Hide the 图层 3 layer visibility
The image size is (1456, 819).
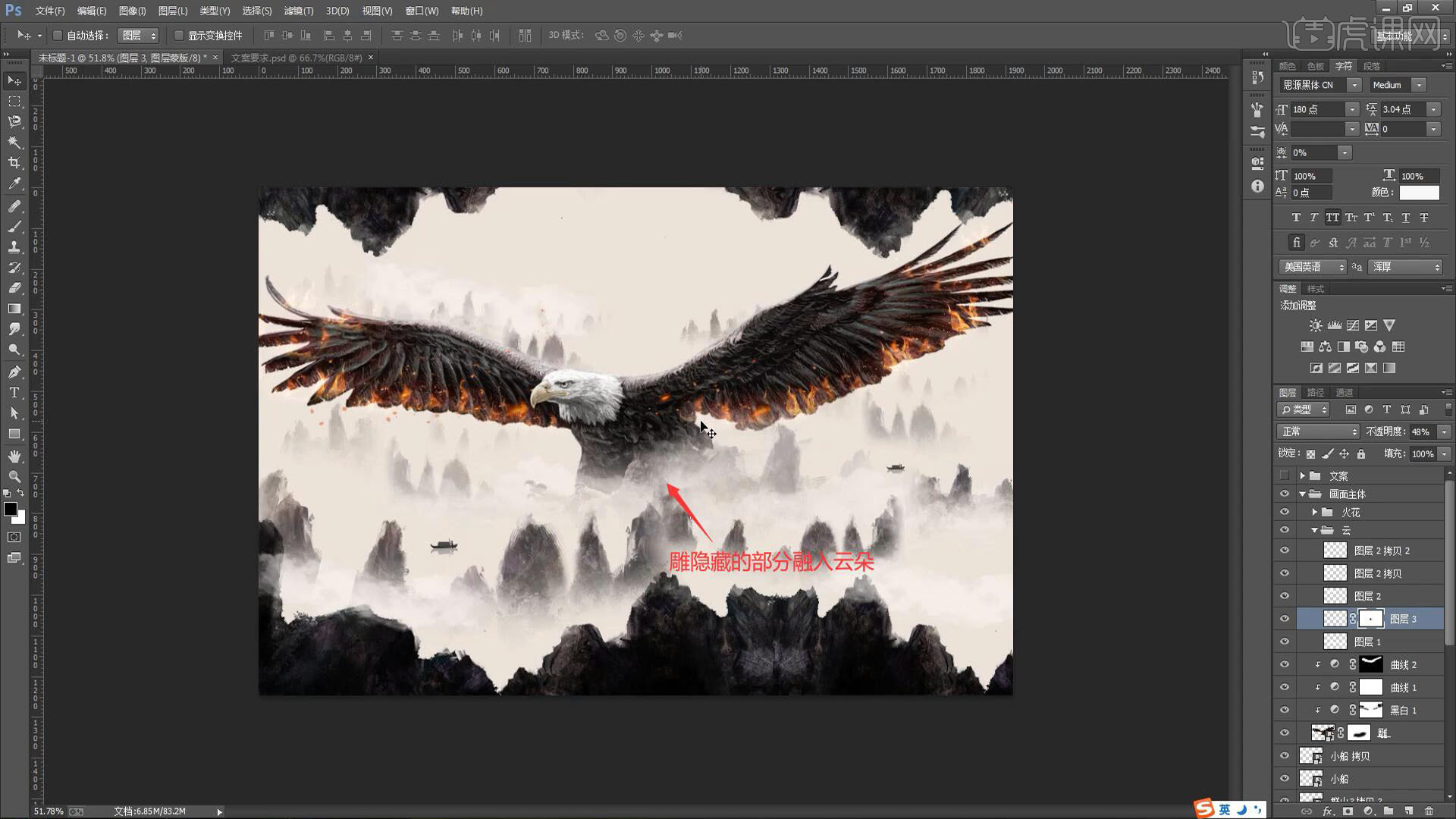[1284, 619]
